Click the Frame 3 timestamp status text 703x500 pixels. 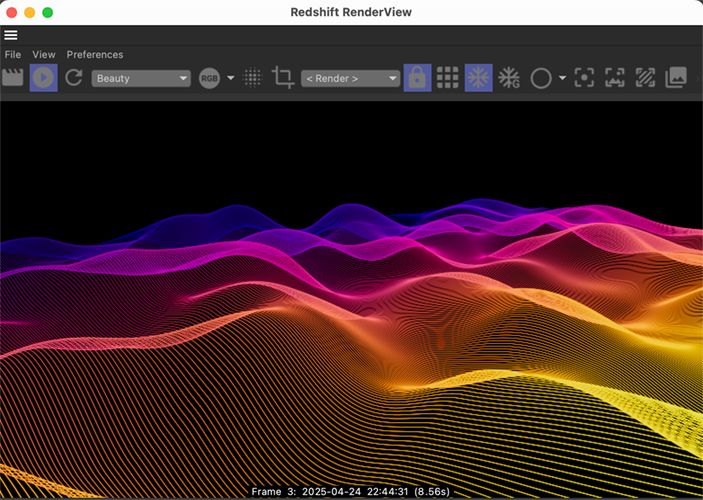click(351, 491)
